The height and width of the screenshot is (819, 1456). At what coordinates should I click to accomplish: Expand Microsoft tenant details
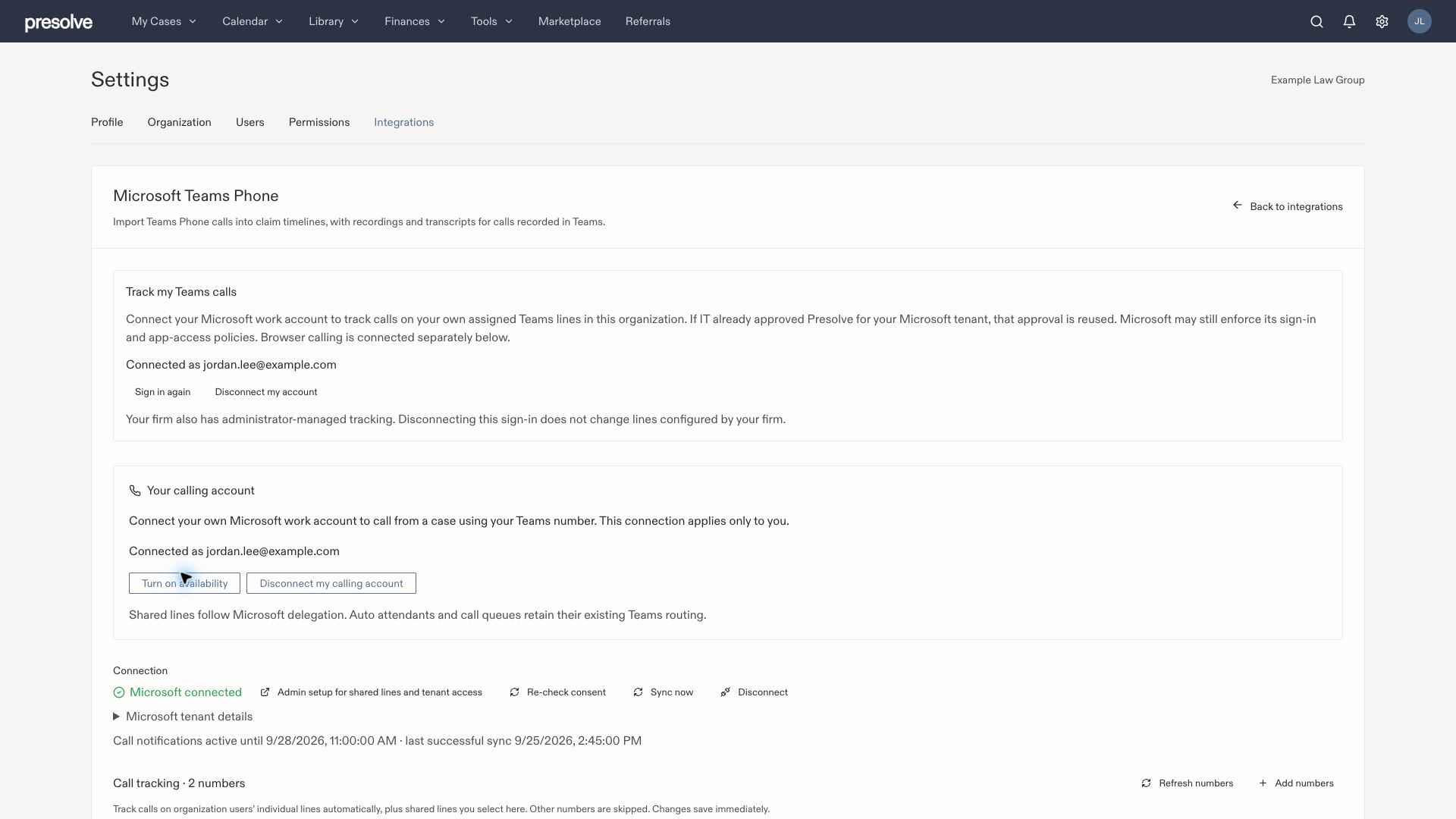pyautogui.click(x=183, y=717)
